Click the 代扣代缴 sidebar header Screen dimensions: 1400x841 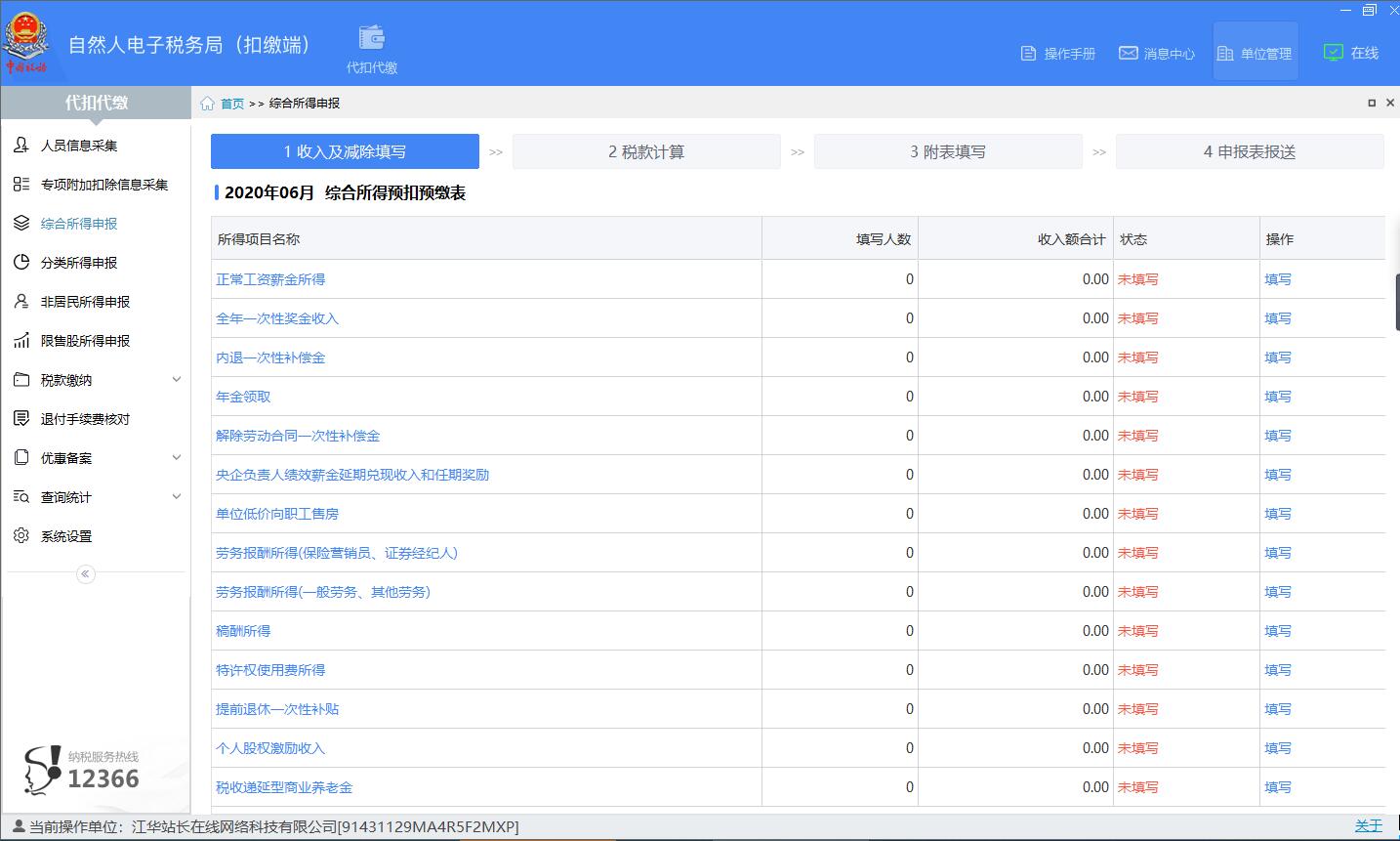[96, 103]
